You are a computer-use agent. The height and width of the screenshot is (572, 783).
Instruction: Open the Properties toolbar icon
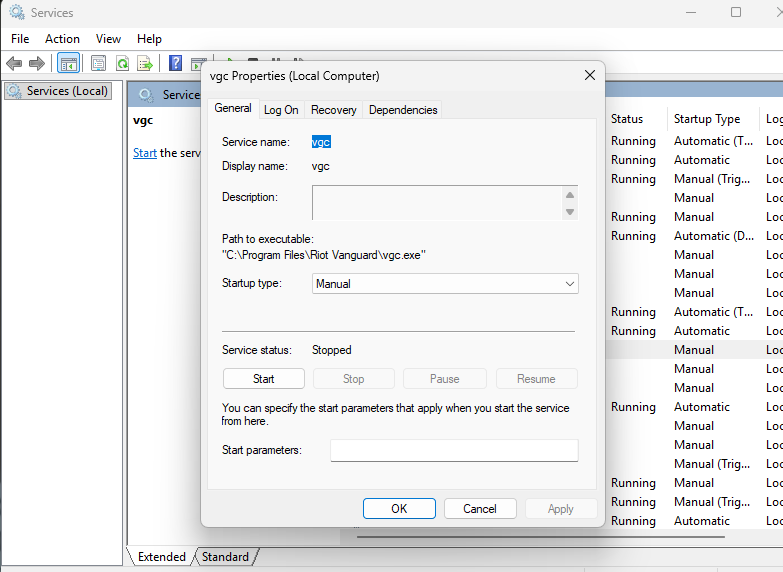[98, 63]
